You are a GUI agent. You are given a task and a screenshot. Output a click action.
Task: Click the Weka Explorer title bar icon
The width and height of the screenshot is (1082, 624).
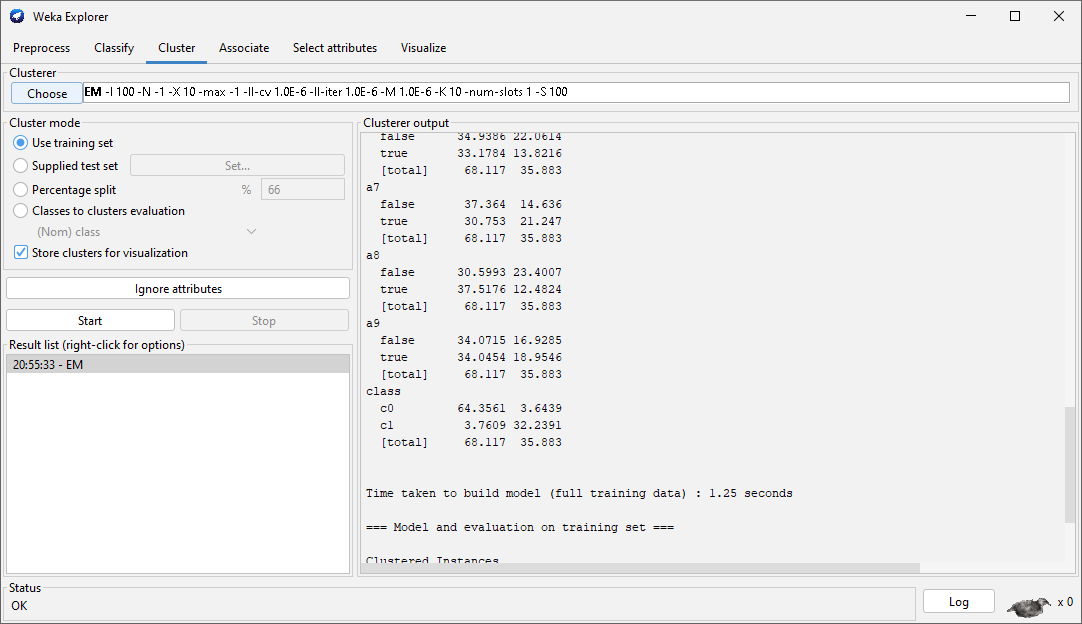(x=17, y=16)
